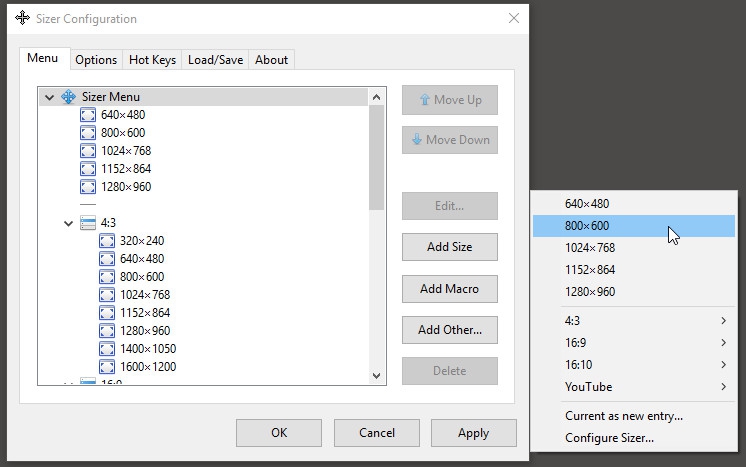Open 16:9 submenu arrow in popup menu
Viewport: 746px width, 467px height.
coord(723,342)
